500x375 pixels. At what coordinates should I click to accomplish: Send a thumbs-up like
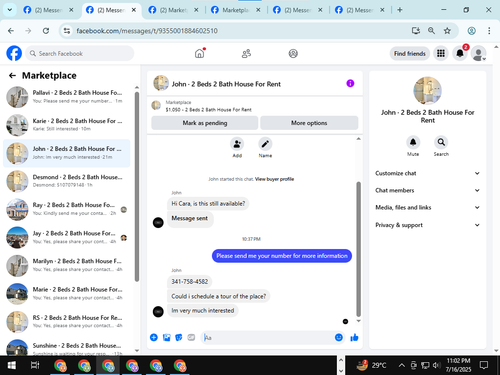[354, 337]
